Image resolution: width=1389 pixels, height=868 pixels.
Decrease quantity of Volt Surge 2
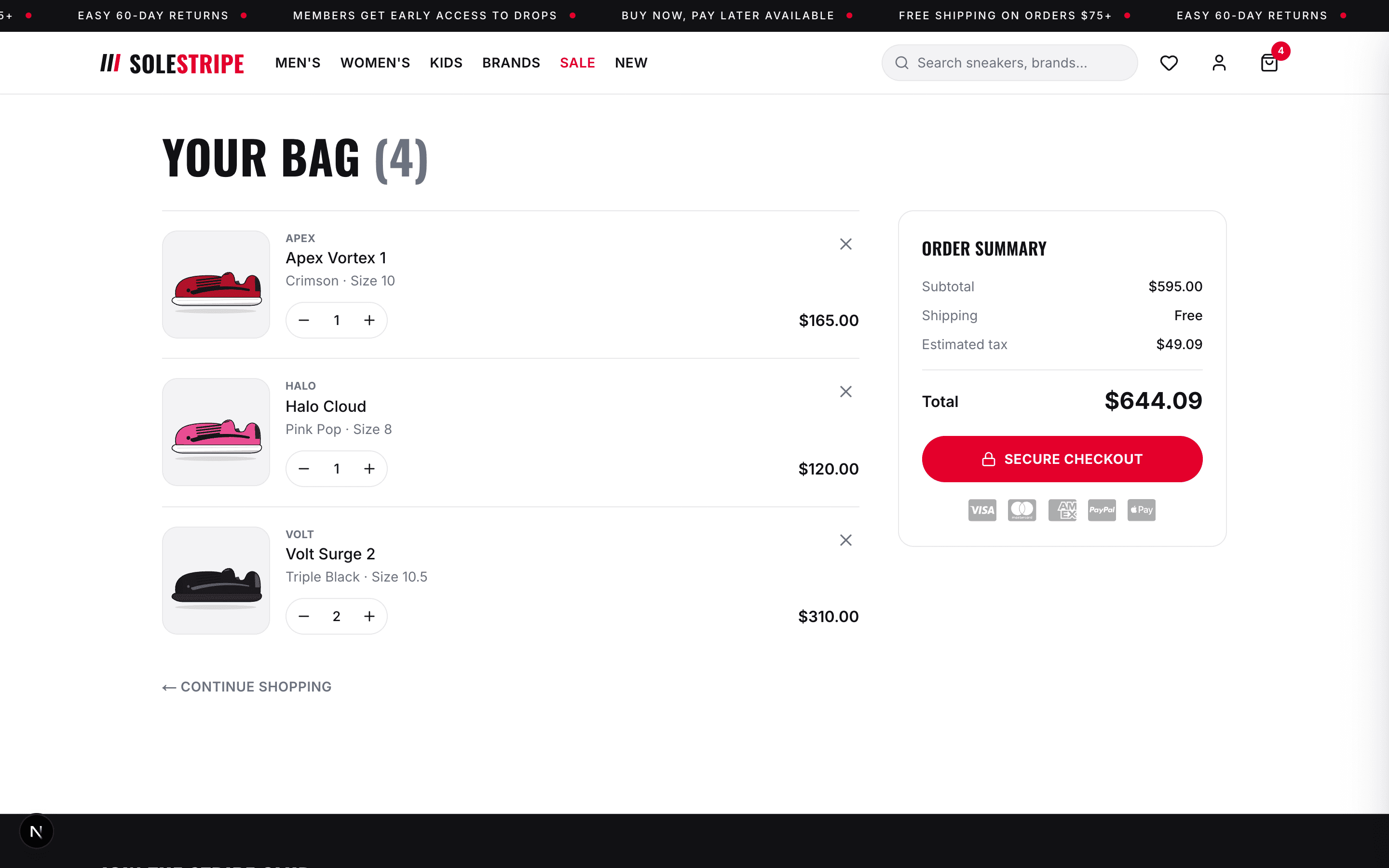(x=304, y=617)
